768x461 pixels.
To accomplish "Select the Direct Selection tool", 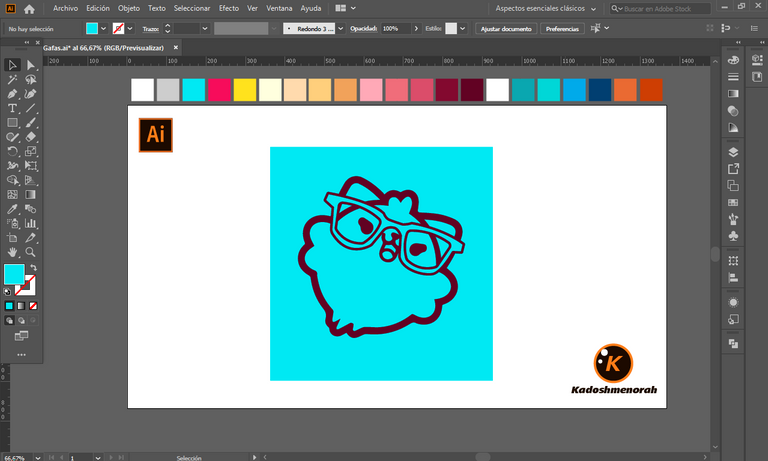I will point(30,65).
